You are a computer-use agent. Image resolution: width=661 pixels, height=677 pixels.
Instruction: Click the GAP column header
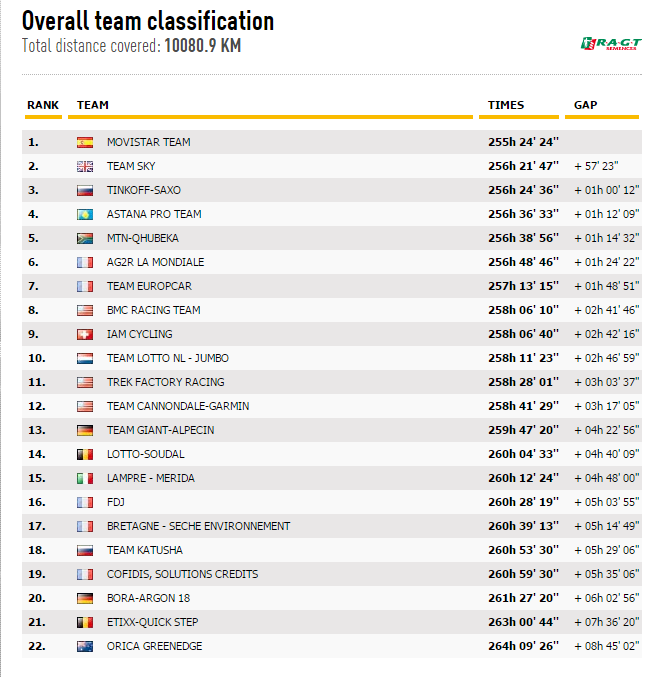pos(586,105)
